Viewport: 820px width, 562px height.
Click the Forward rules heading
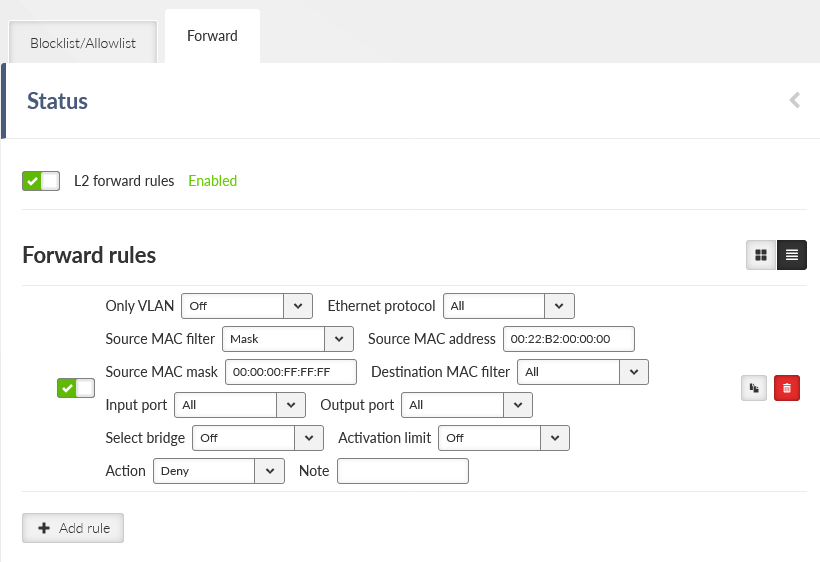coord(89,255)
